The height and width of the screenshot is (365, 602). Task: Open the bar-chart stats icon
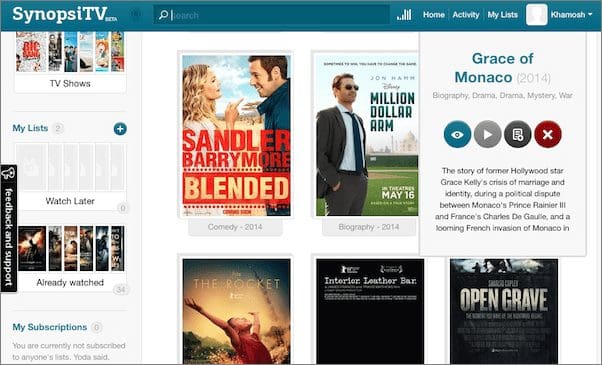pos(404,15)
